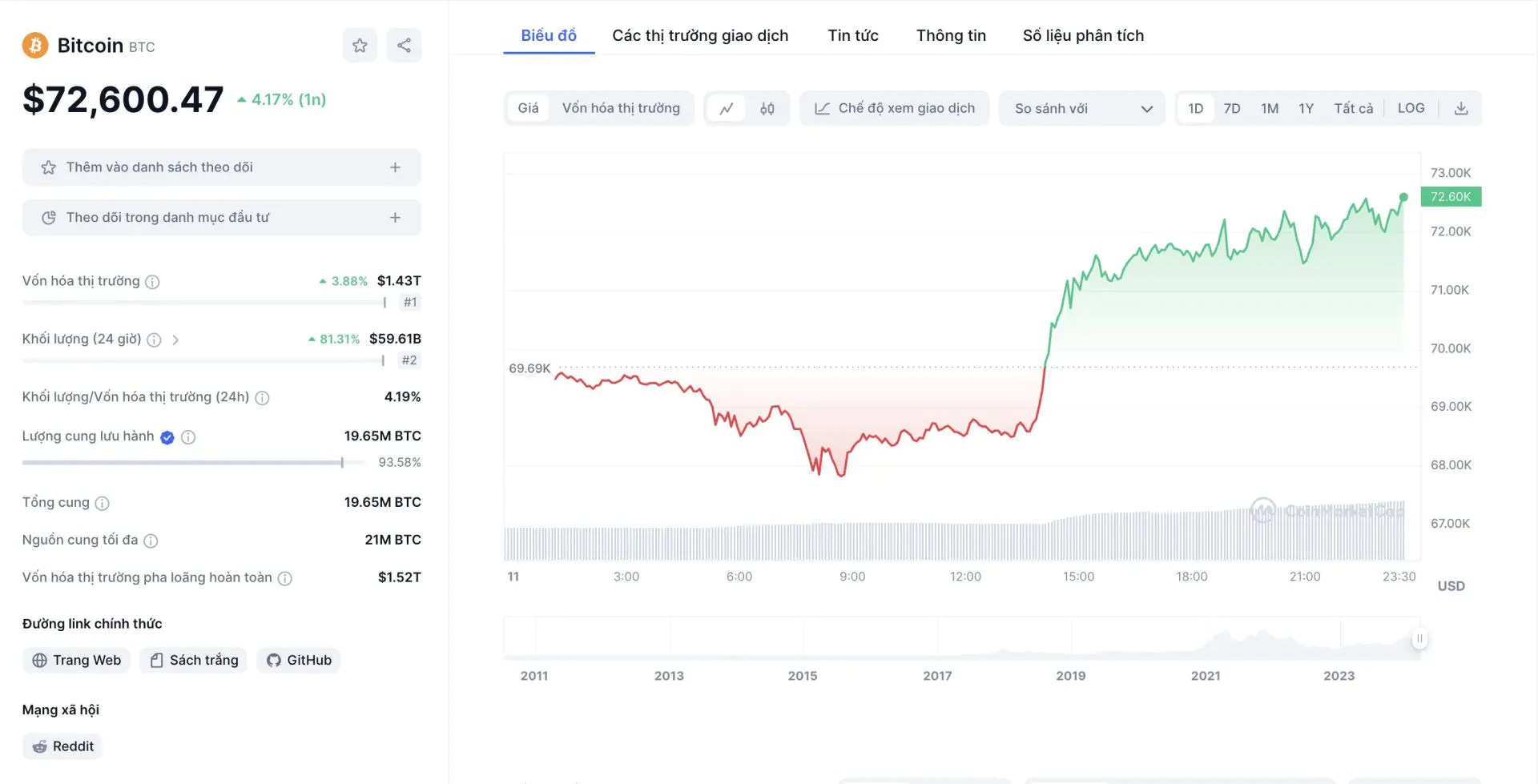Click Theo dõi trong danh mục đầu tư button
1538x784 pixels.
tap(222, 218)
